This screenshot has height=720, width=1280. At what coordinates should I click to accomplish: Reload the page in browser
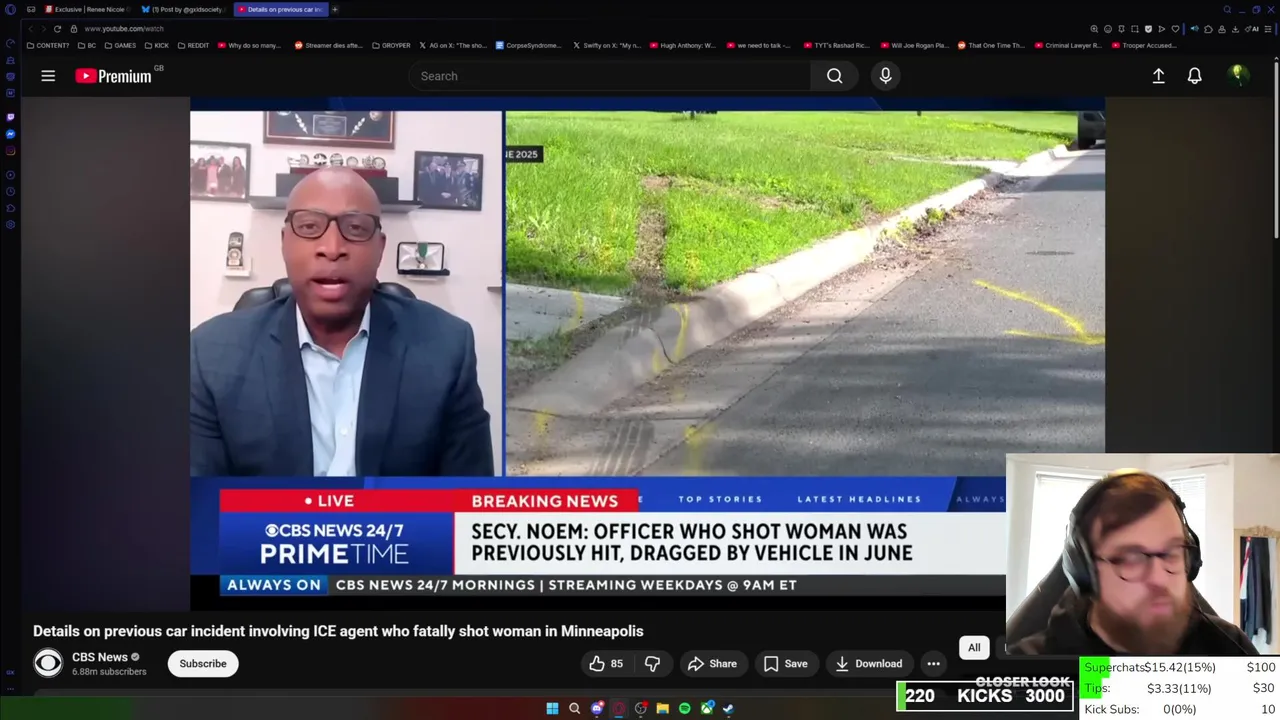click(x=57, y=28)
